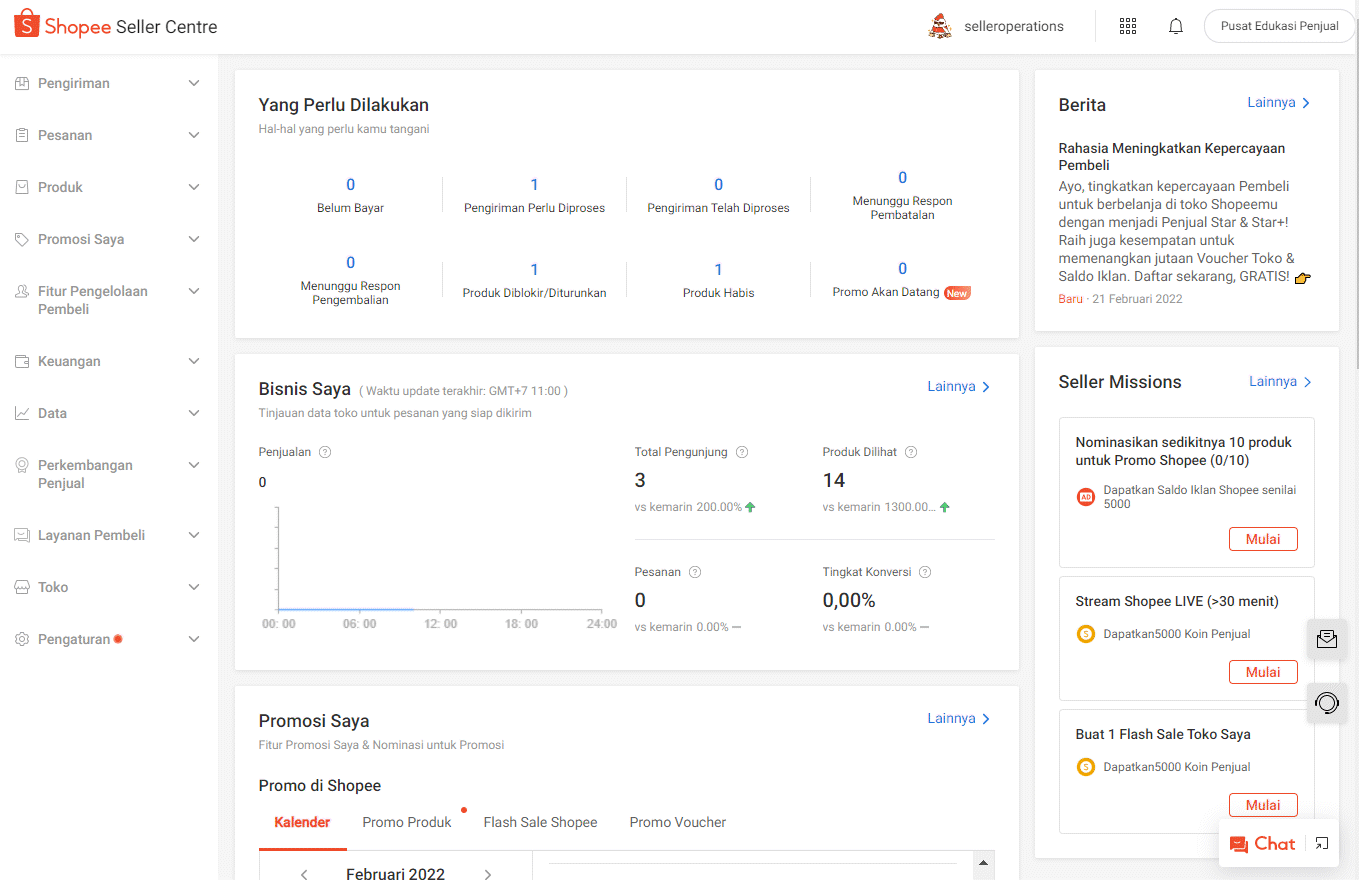Open the floating mail inbox icon
The height and width of the screenshot is (880, 1359).
click(x=1327, y=639)
